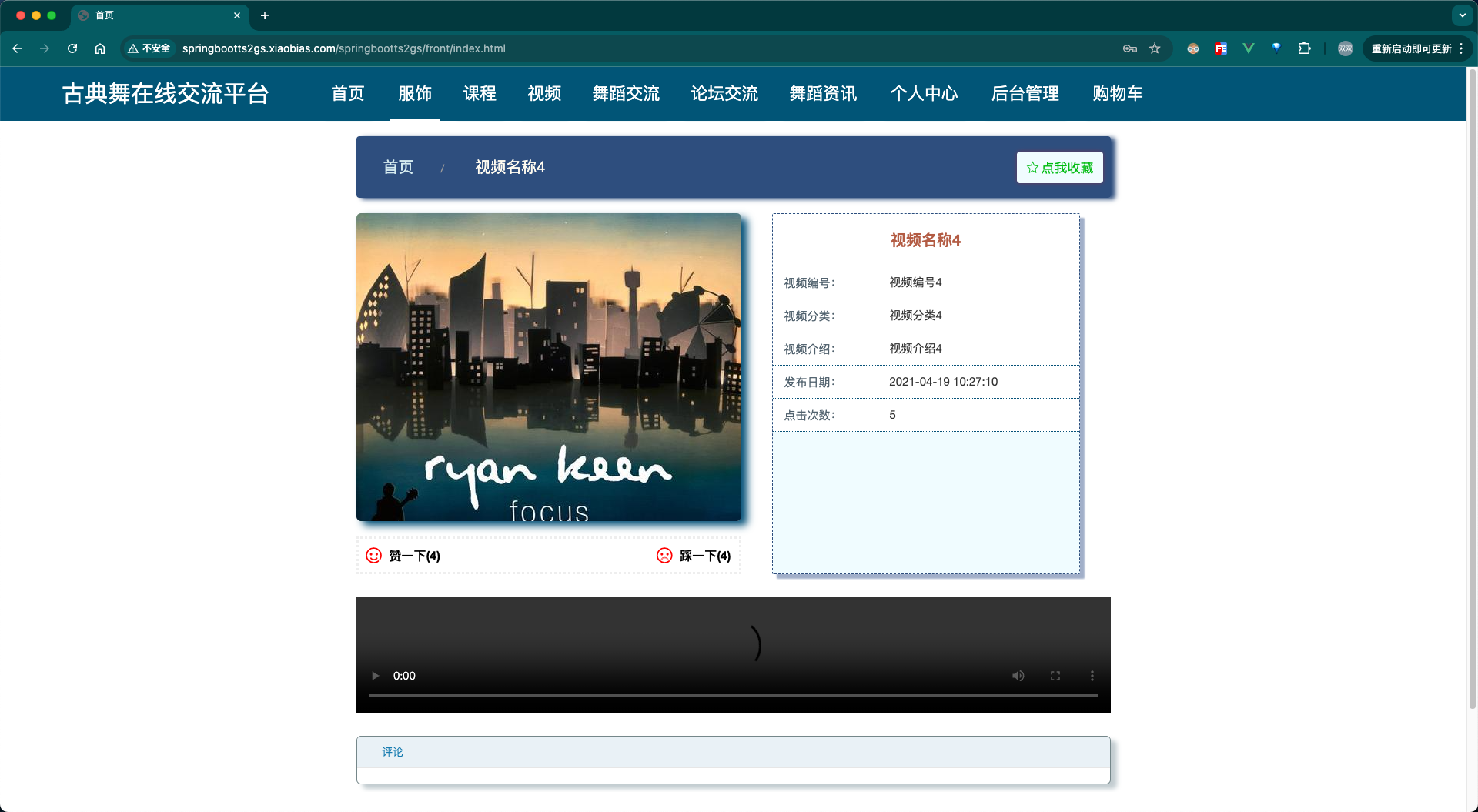Click the 古典舞在线交流平台 site title
The image size is (1478, 812).
click(166, 94)
